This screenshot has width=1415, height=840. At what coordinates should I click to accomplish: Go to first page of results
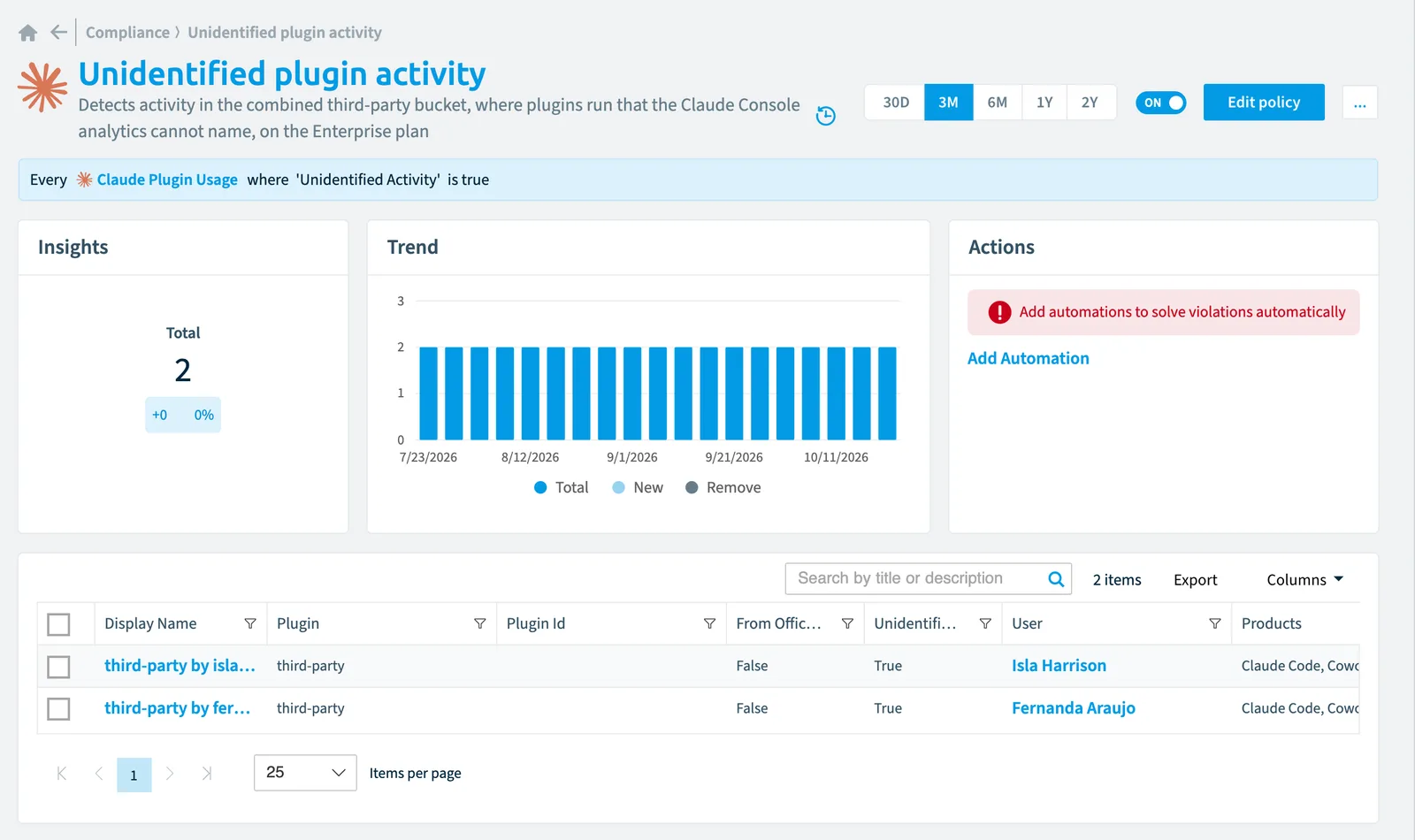[x=62, y=774]
